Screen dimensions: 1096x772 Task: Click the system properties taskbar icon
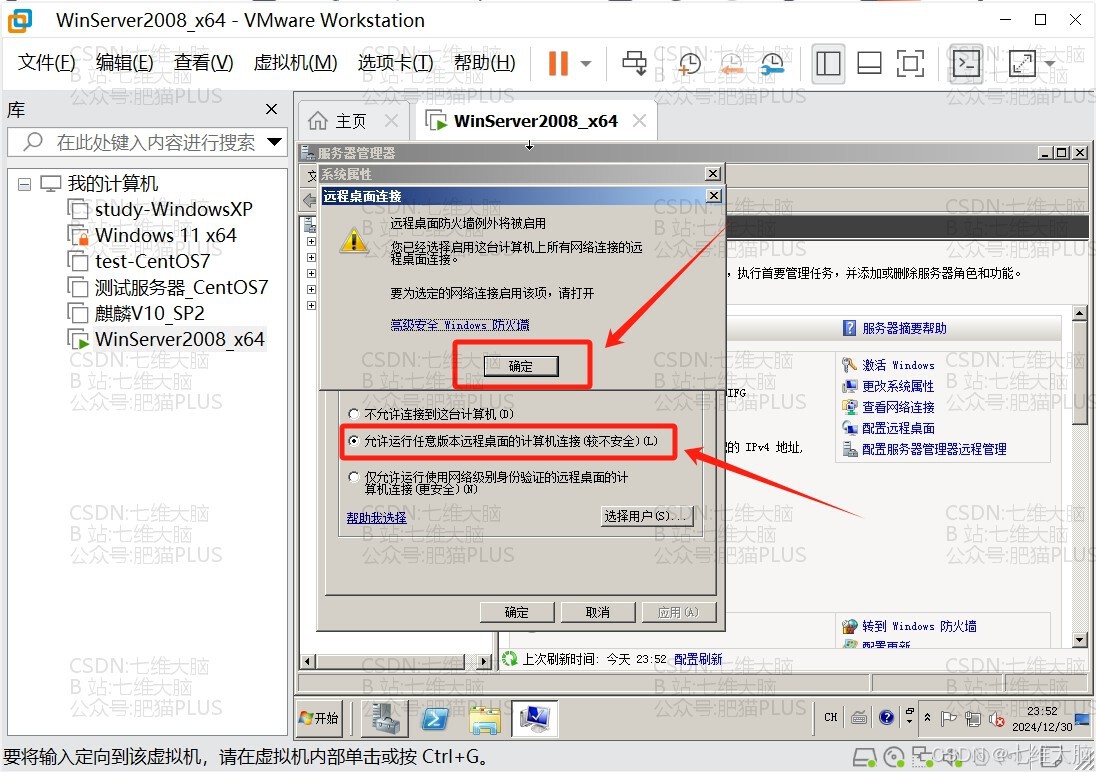[x=535, y=719]
